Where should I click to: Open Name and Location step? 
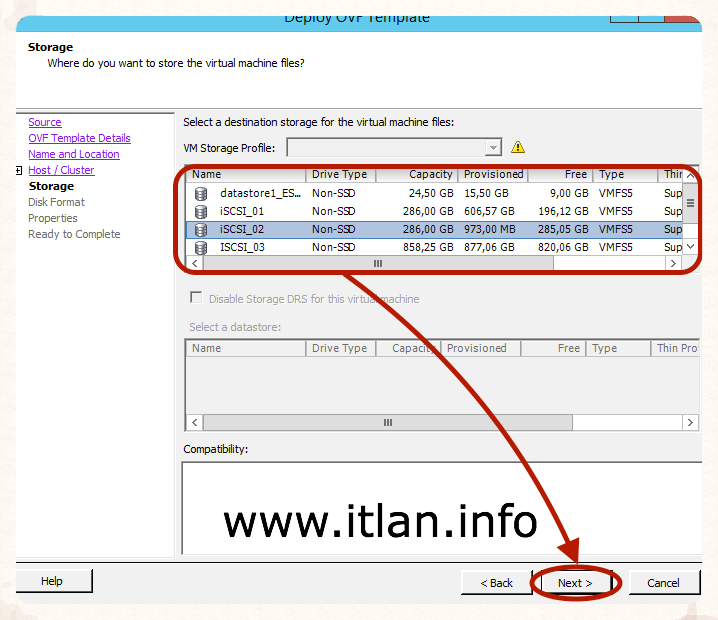point(73,154)
